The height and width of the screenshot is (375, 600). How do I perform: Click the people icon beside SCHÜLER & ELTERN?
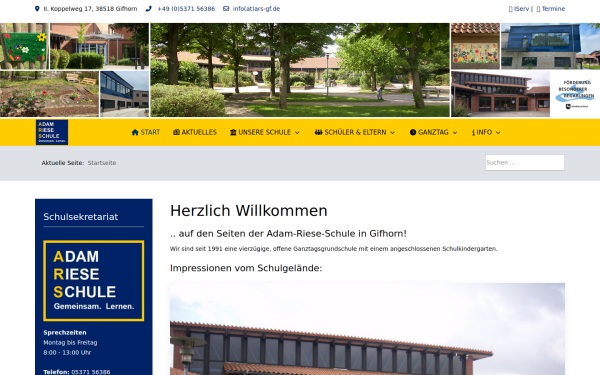point(318,132)
